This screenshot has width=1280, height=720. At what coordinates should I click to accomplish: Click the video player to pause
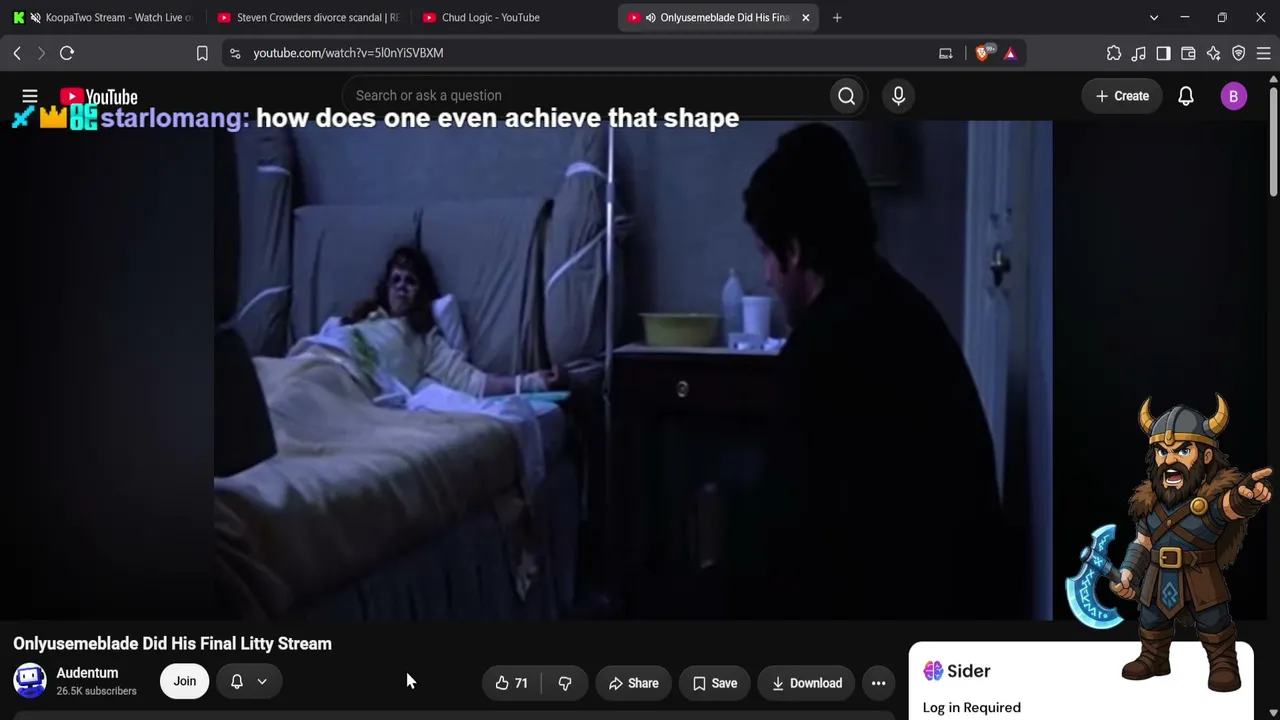point(633,370)
